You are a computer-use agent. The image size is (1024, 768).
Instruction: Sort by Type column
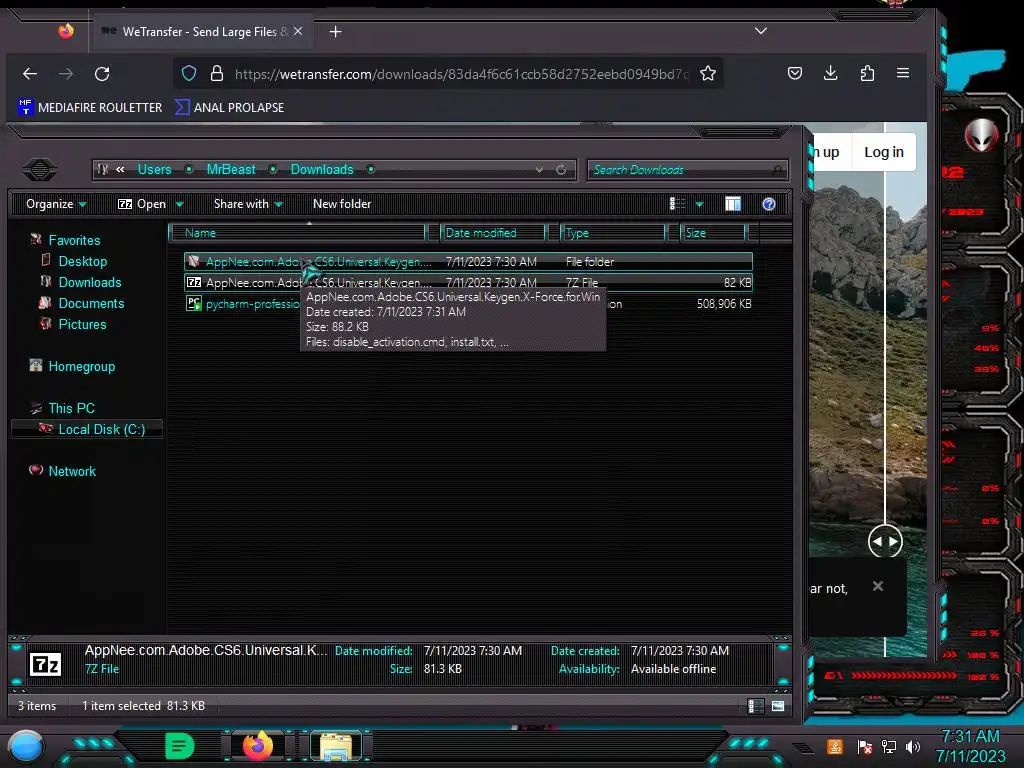pos(613,232)
